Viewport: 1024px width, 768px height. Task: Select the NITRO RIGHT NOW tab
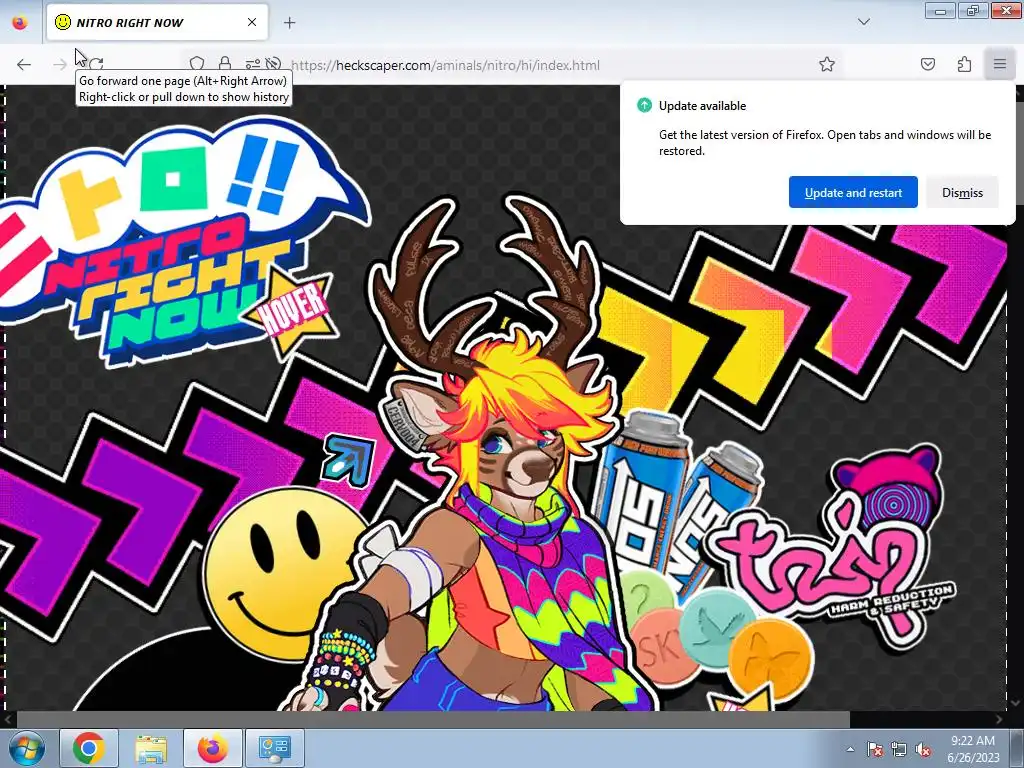coord(157,22)
